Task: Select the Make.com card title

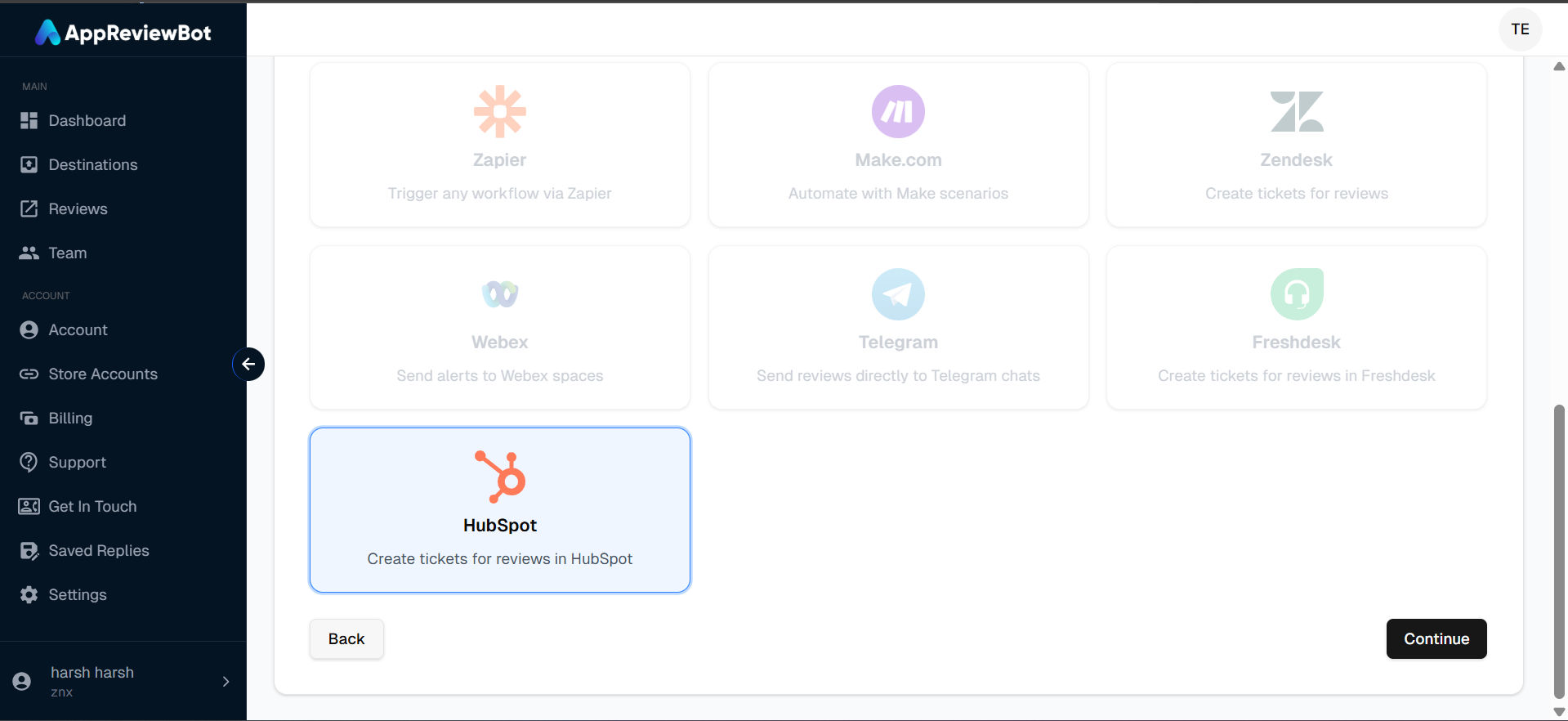Action: pos(898,160)
